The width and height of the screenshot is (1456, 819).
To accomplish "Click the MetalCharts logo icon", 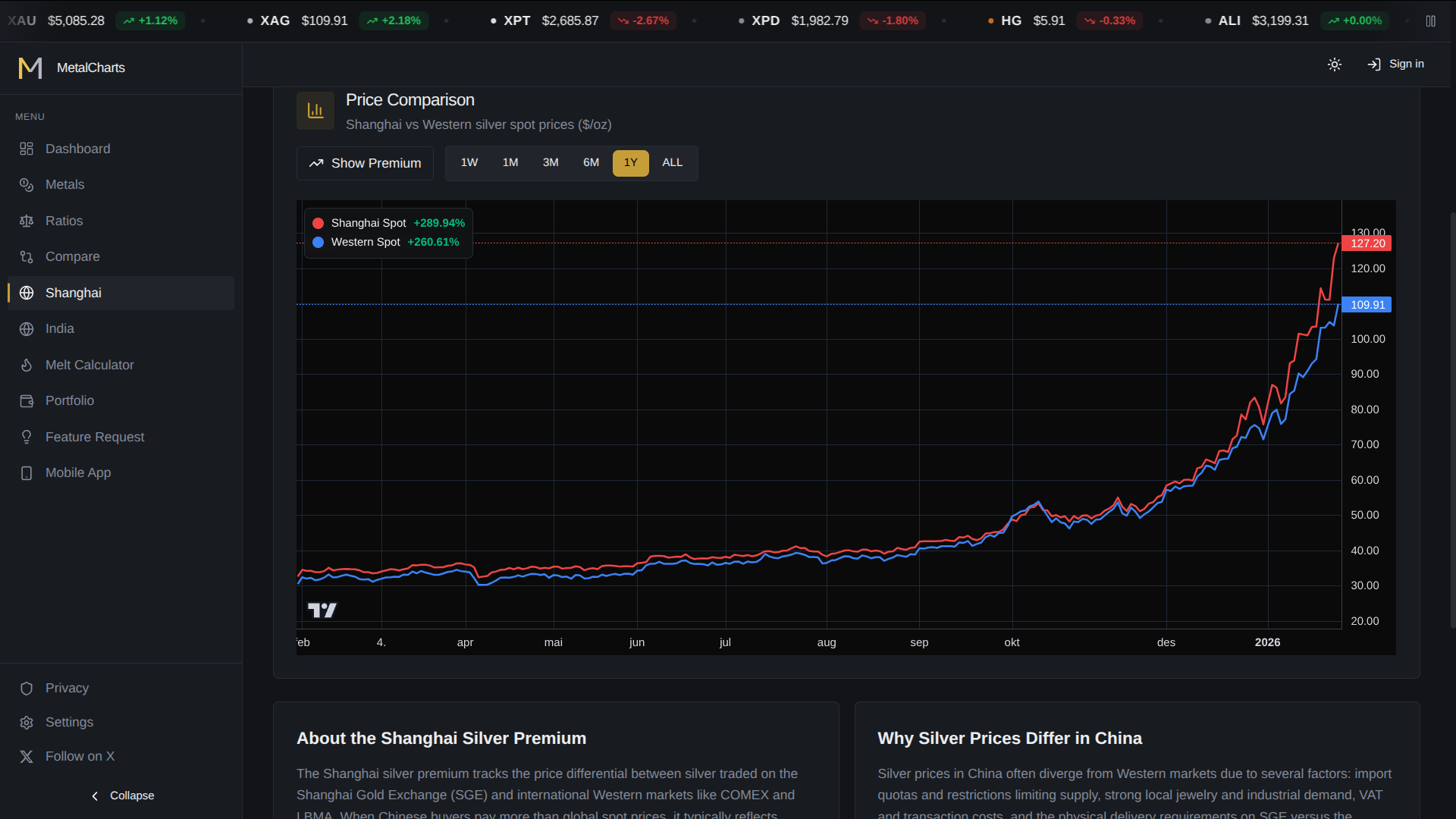I will (x=30, y=68).
